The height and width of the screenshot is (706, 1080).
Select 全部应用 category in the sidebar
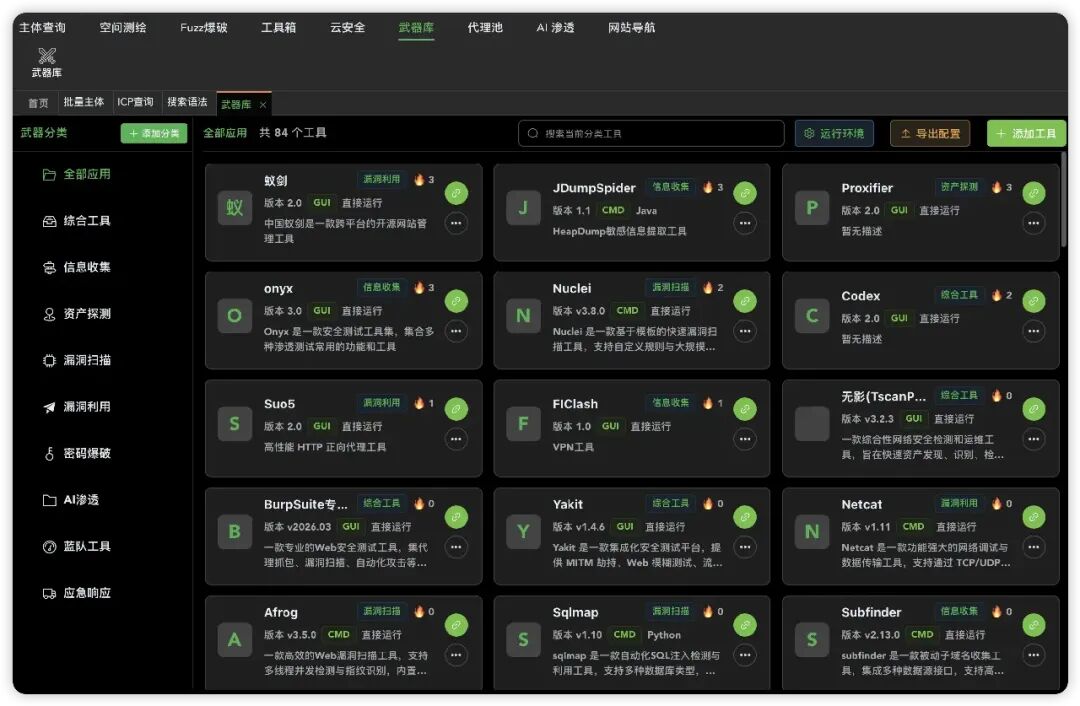coord(76,174)
